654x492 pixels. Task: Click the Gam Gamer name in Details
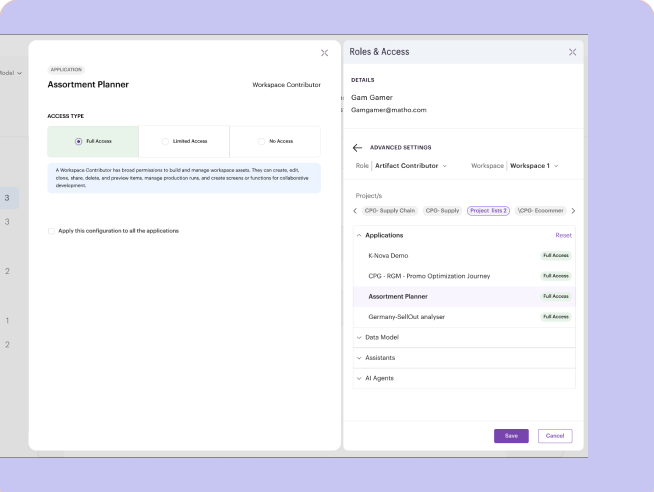[x=372, y=98]
